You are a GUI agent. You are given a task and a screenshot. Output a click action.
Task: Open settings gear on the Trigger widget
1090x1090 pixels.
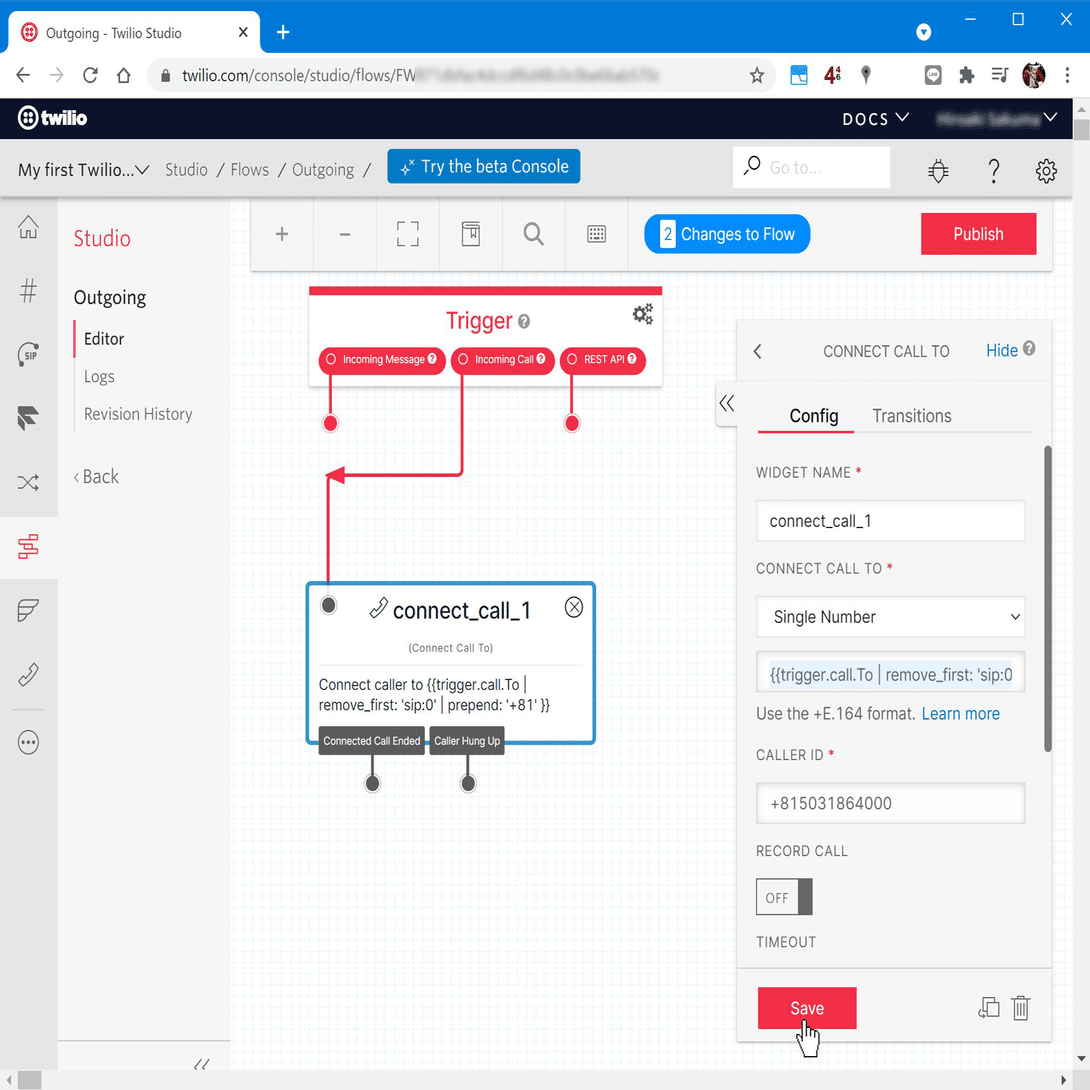[643, 313]
